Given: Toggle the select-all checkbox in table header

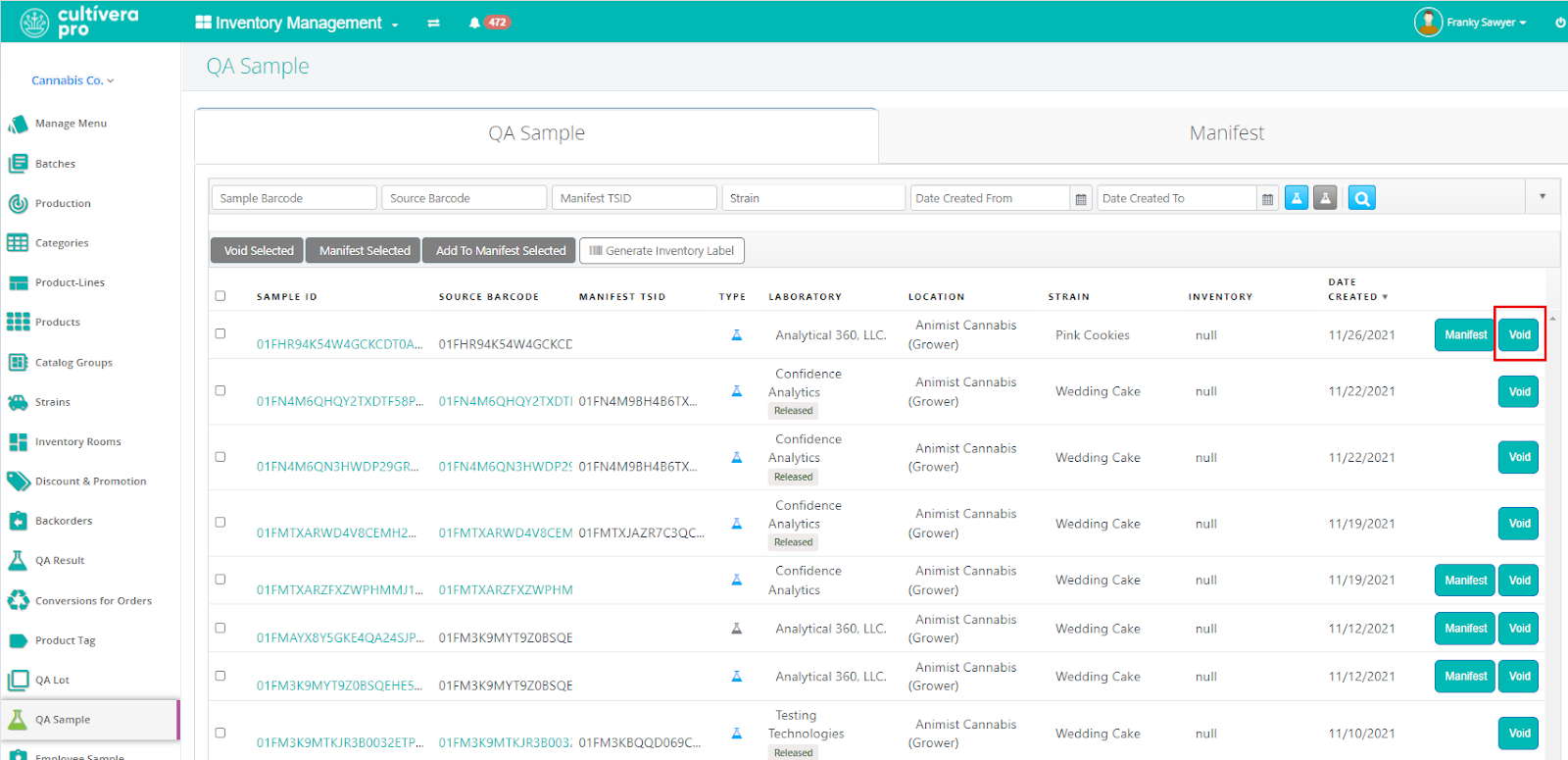Looking at the screenshot, I should click(220, 295).
